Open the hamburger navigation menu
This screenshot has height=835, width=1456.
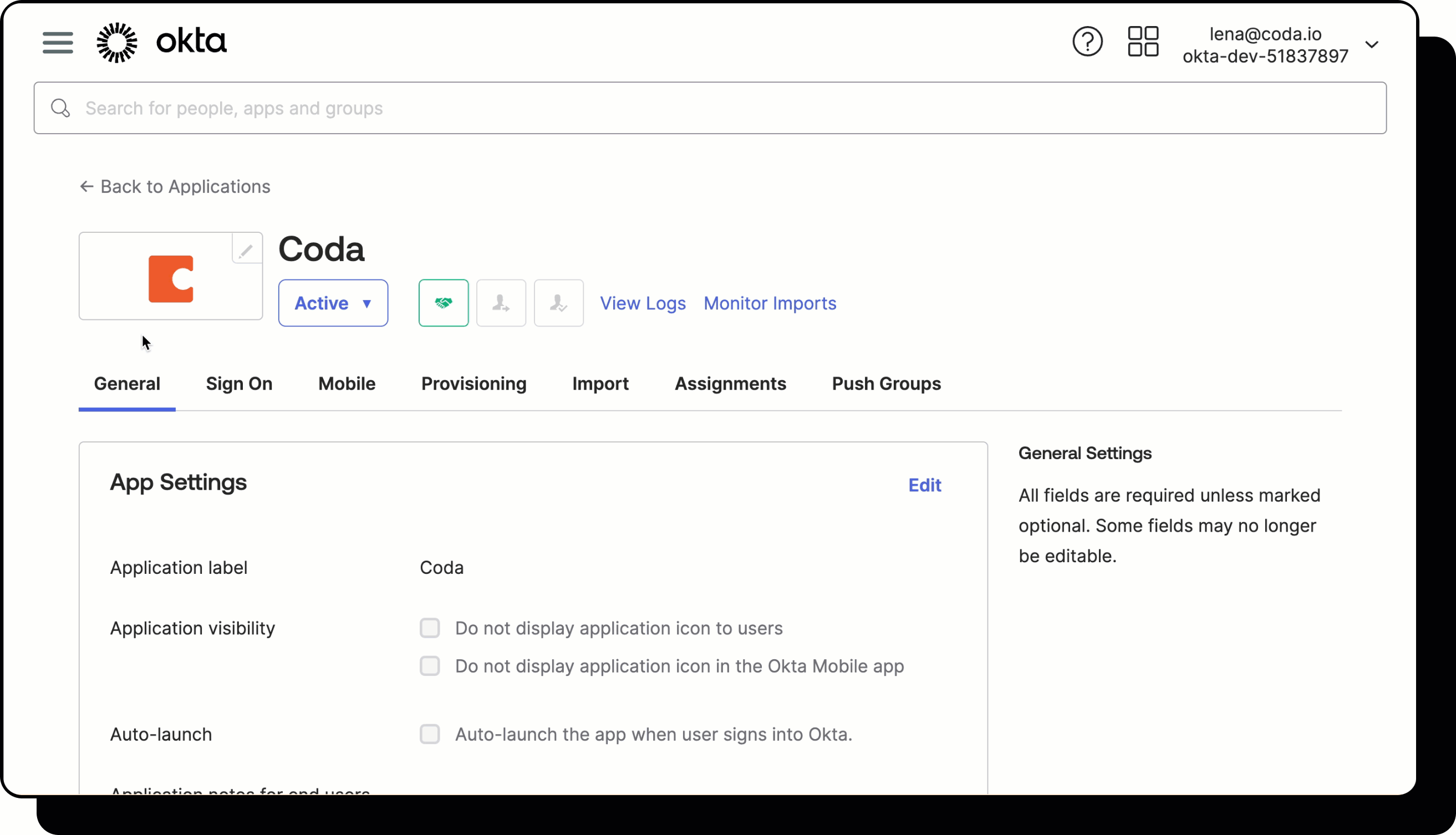pyautogui.click(x=57, y=43)
